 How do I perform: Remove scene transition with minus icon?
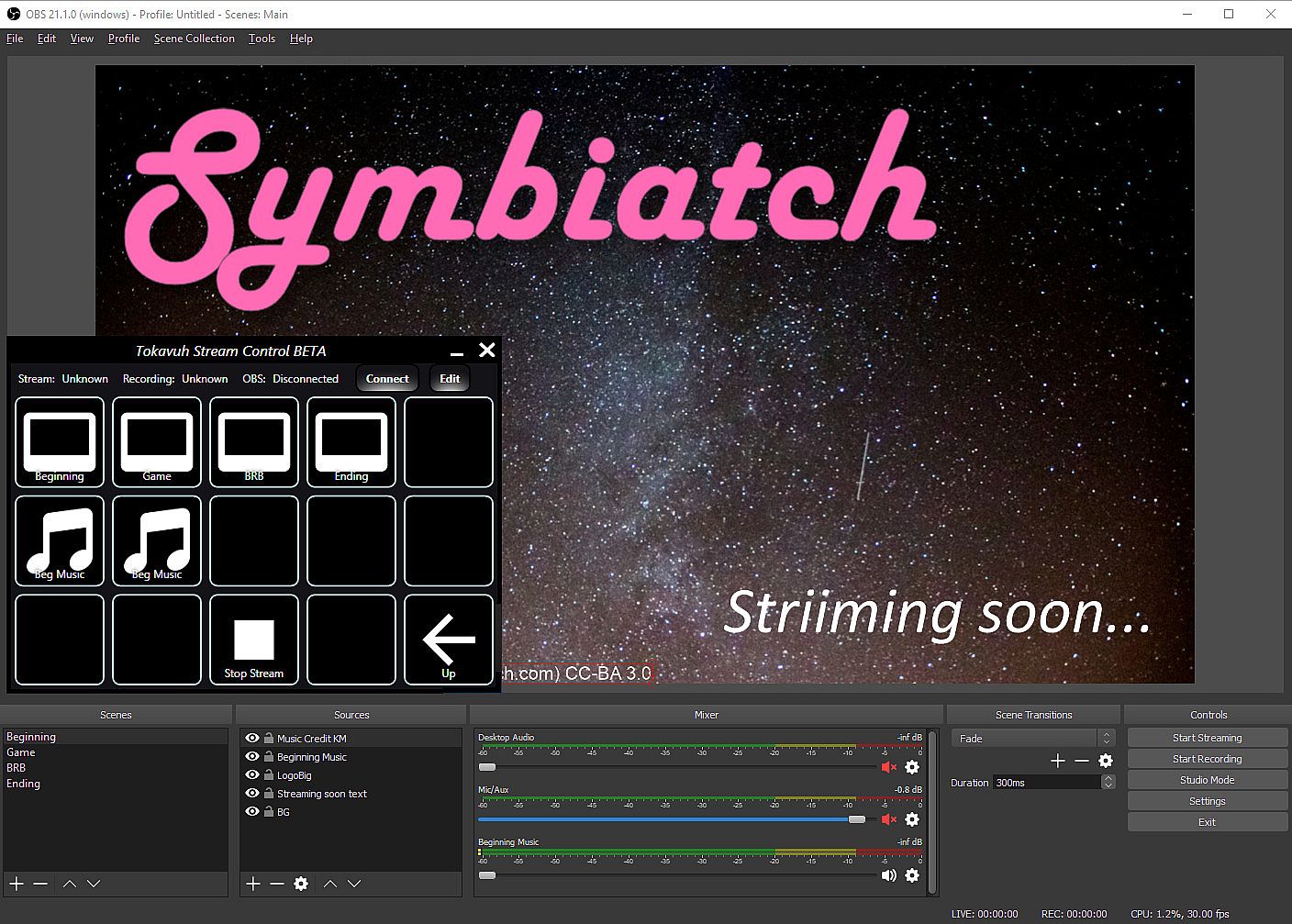point(1082,761)
